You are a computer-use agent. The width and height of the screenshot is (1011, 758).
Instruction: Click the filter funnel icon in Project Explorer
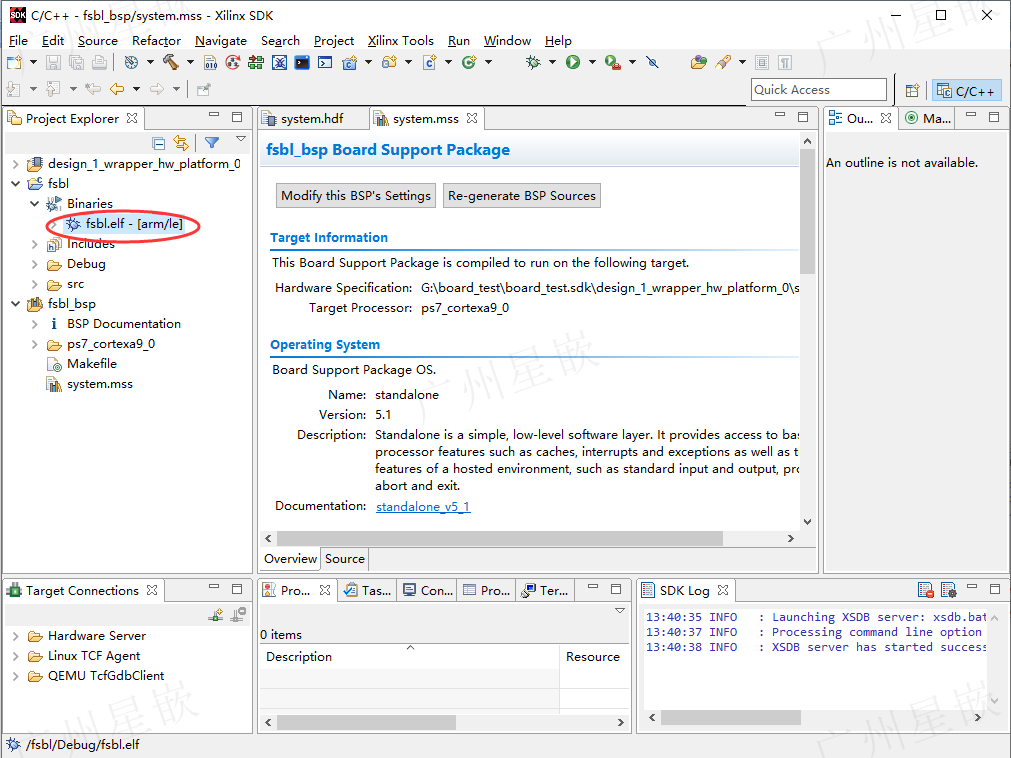[211, 142]
